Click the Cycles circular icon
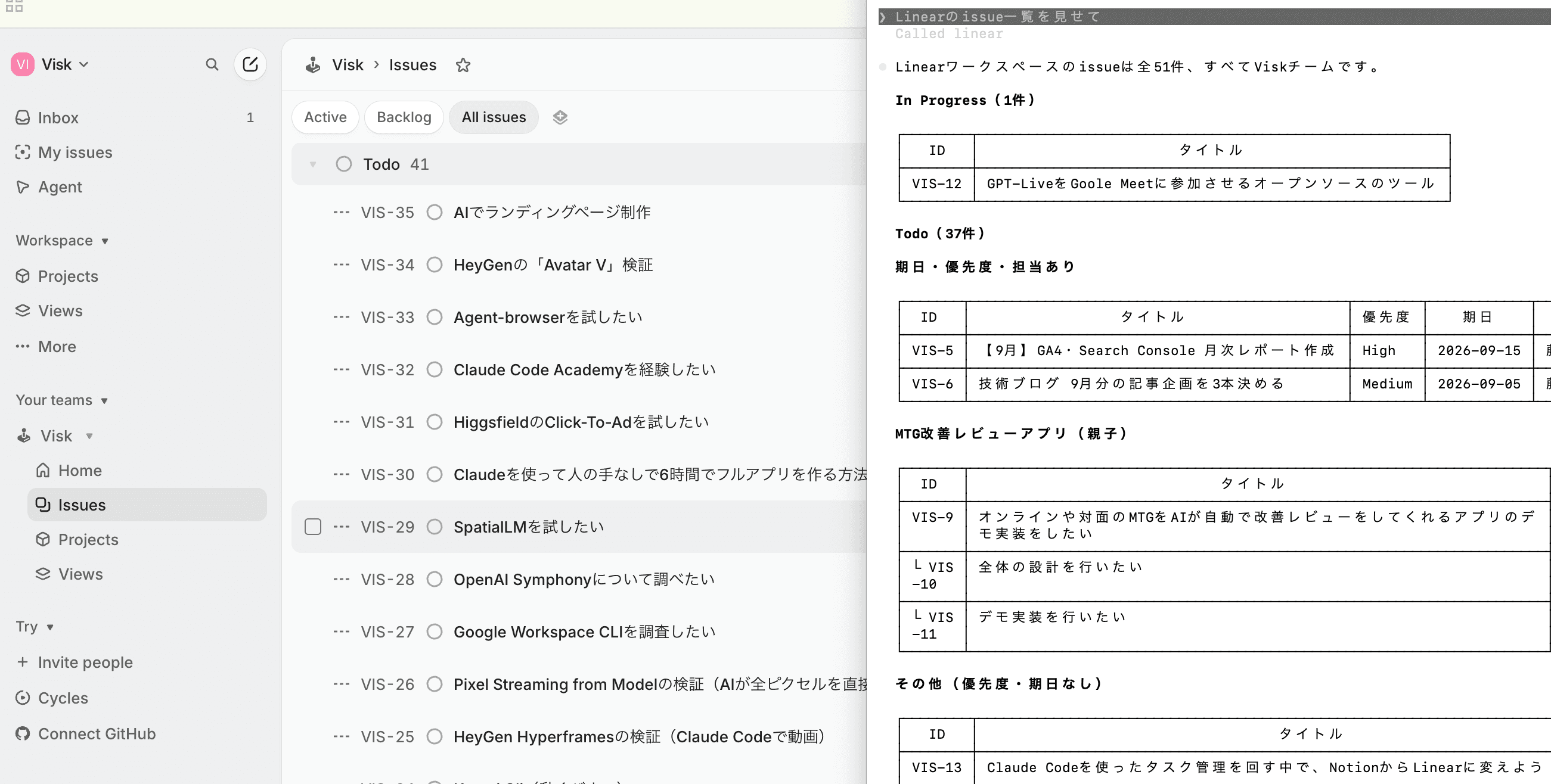 (x=22, y=698)
